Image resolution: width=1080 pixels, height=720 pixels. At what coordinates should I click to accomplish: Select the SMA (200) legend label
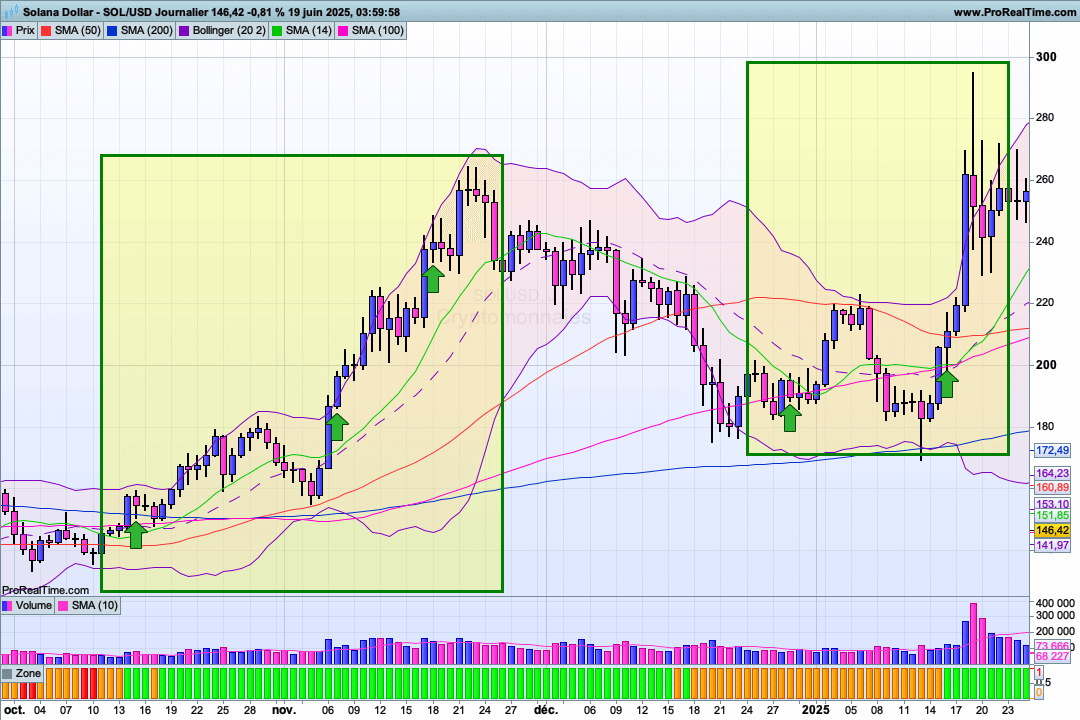coord(147,30)
